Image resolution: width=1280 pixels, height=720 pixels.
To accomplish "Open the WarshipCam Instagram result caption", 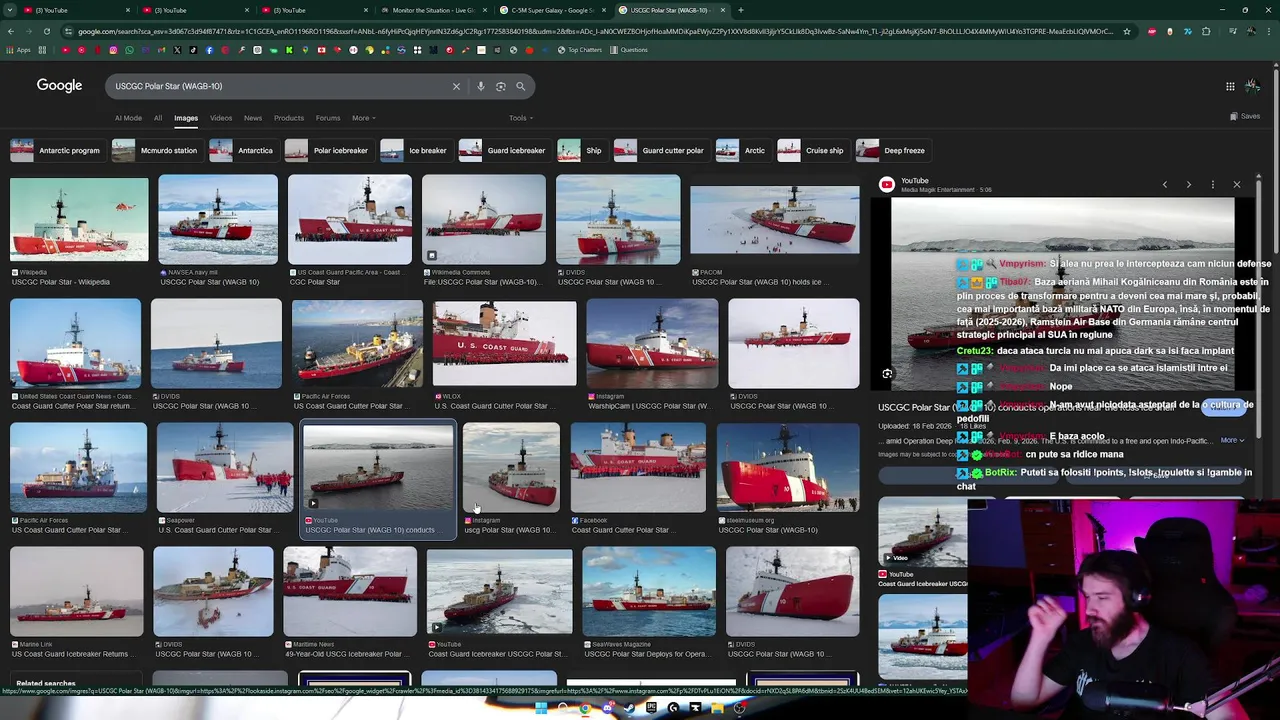I will (x=650, y=406).
